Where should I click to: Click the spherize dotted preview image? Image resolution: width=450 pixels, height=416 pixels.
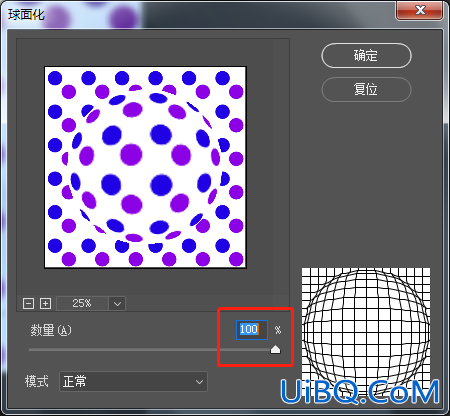coord(145,167)
